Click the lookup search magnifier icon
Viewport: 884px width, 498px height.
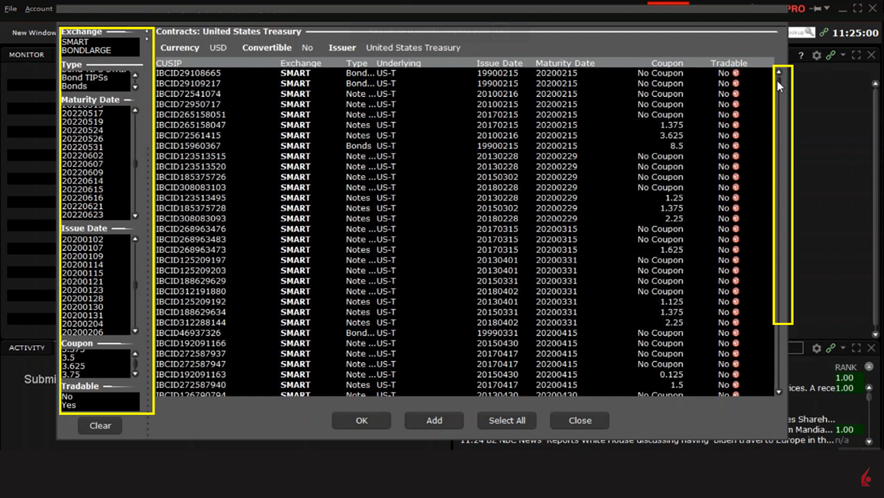tap(808, 32)
